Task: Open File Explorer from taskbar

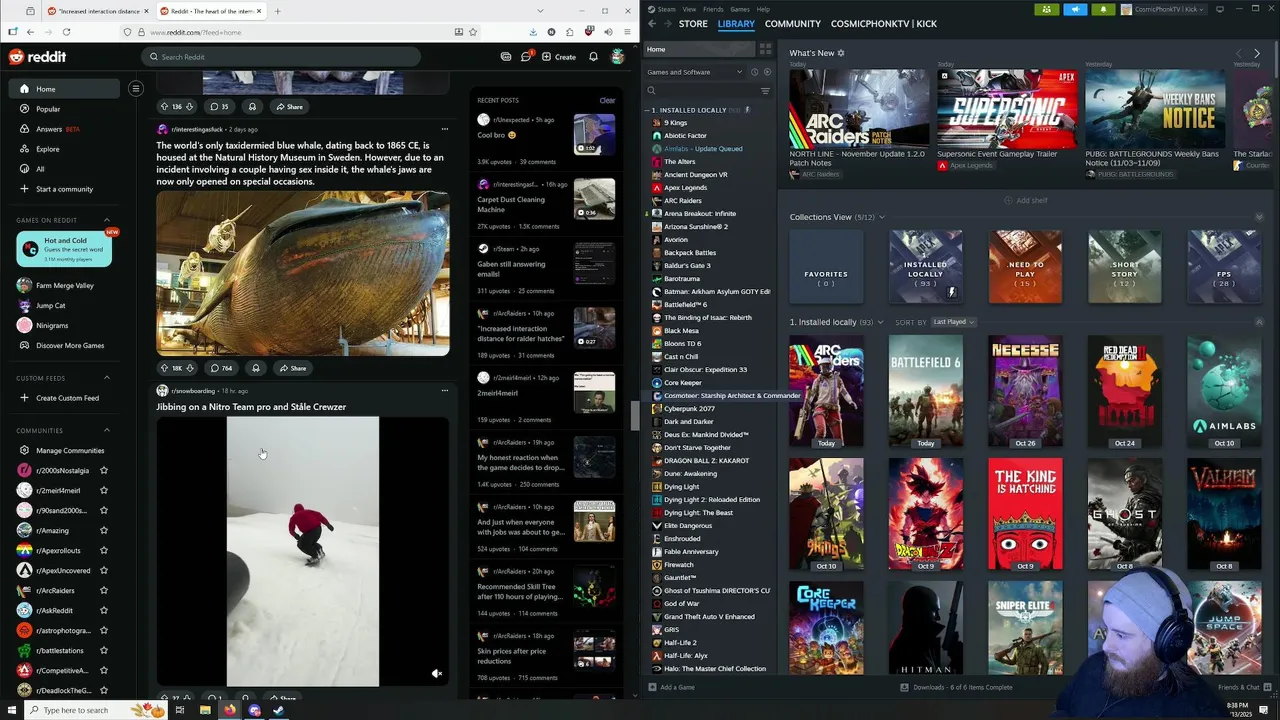Action: coord(205,710)
